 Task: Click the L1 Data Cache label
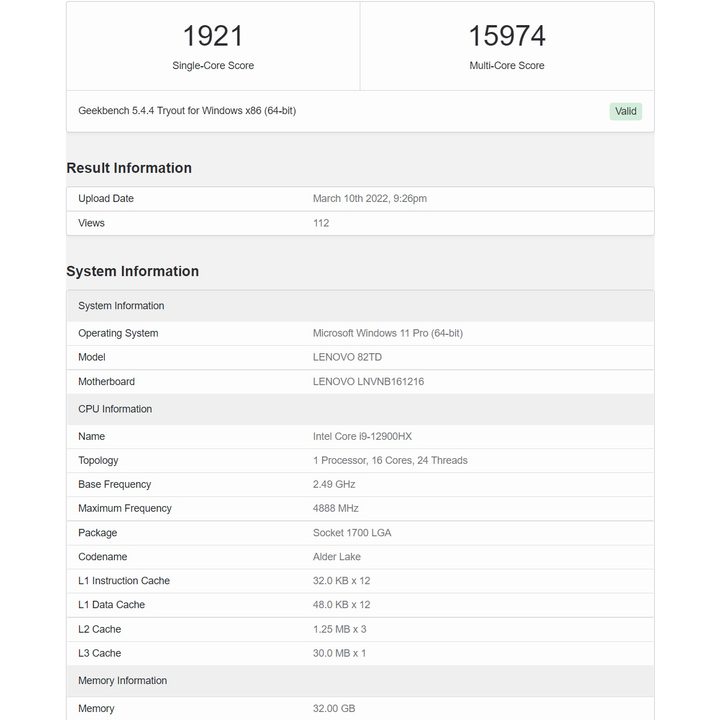(112, 605)
